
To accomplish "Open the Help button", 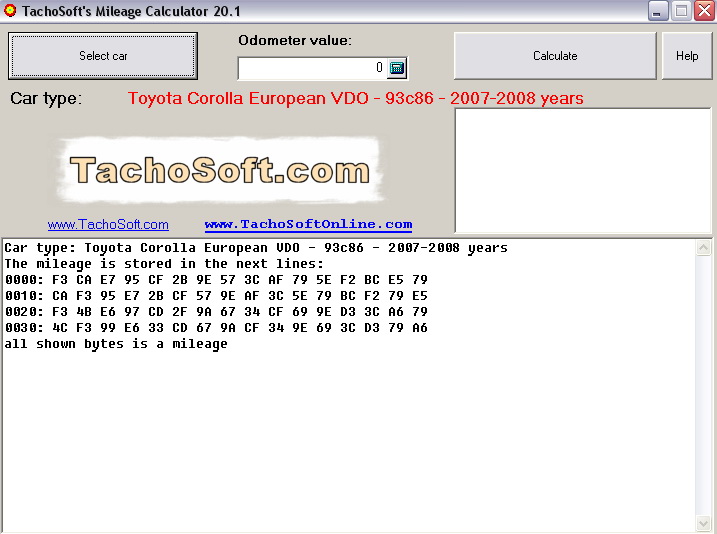I will click(x=687, y=56).
